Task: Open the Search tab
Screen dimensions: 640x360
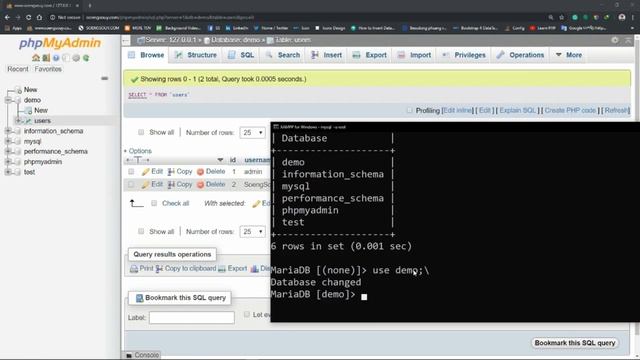Action: click(283, 55)
